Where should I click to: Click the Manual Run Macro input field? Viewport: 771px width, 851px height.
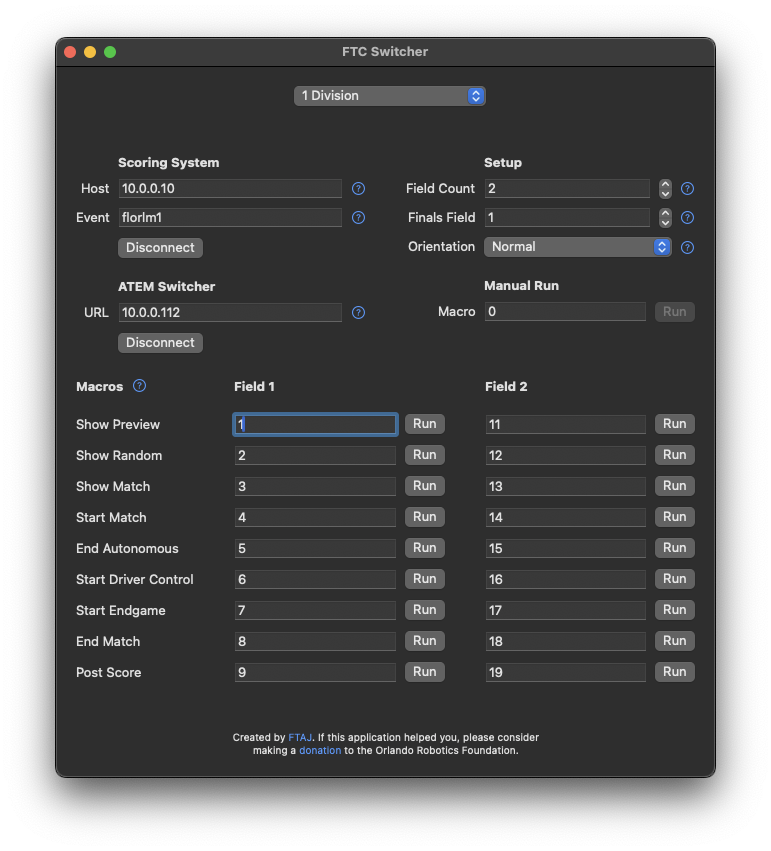coord(565,312)
